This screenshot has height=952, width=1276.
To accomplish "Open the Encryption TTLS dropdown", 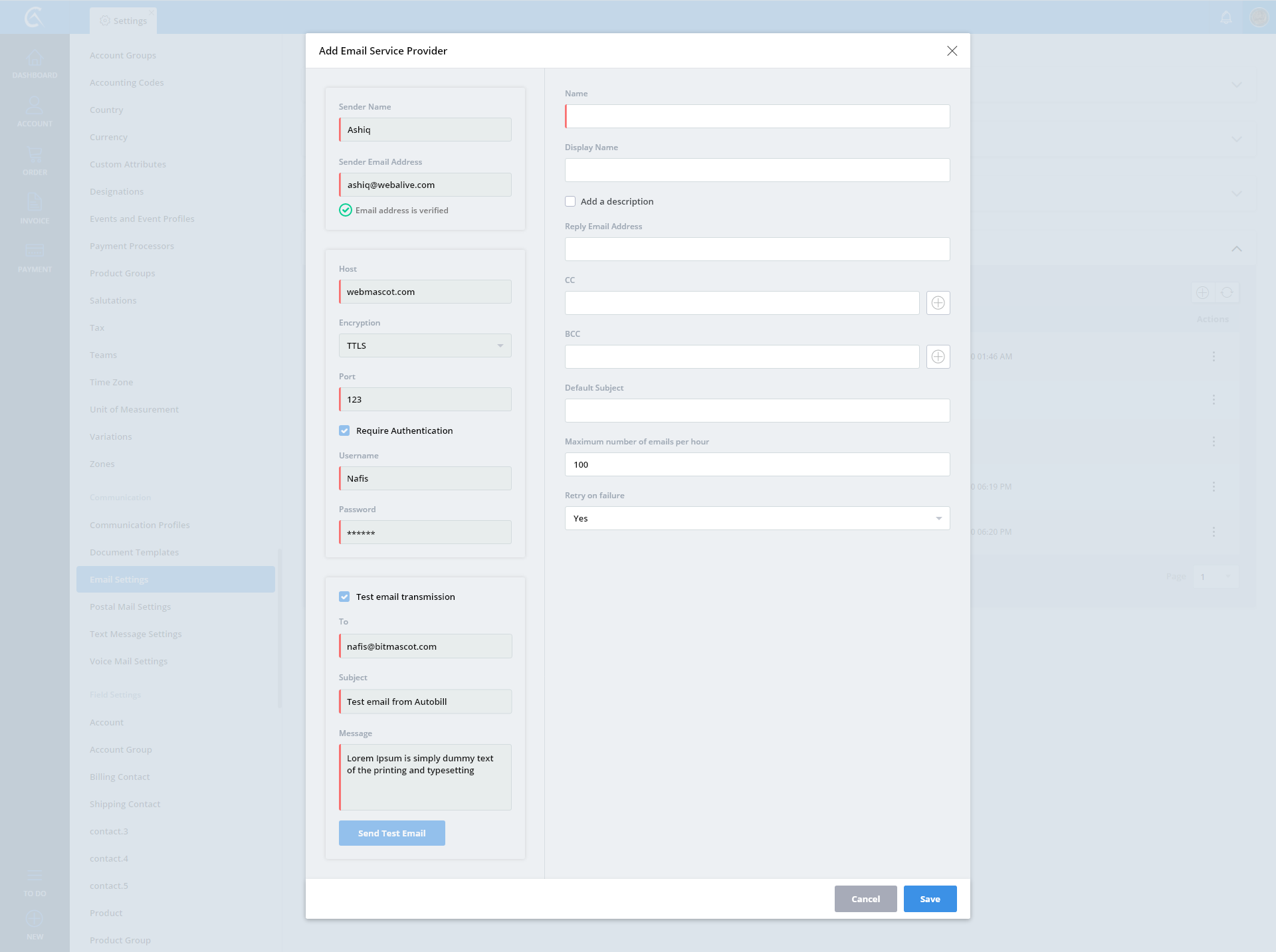I will pos(425,345).
